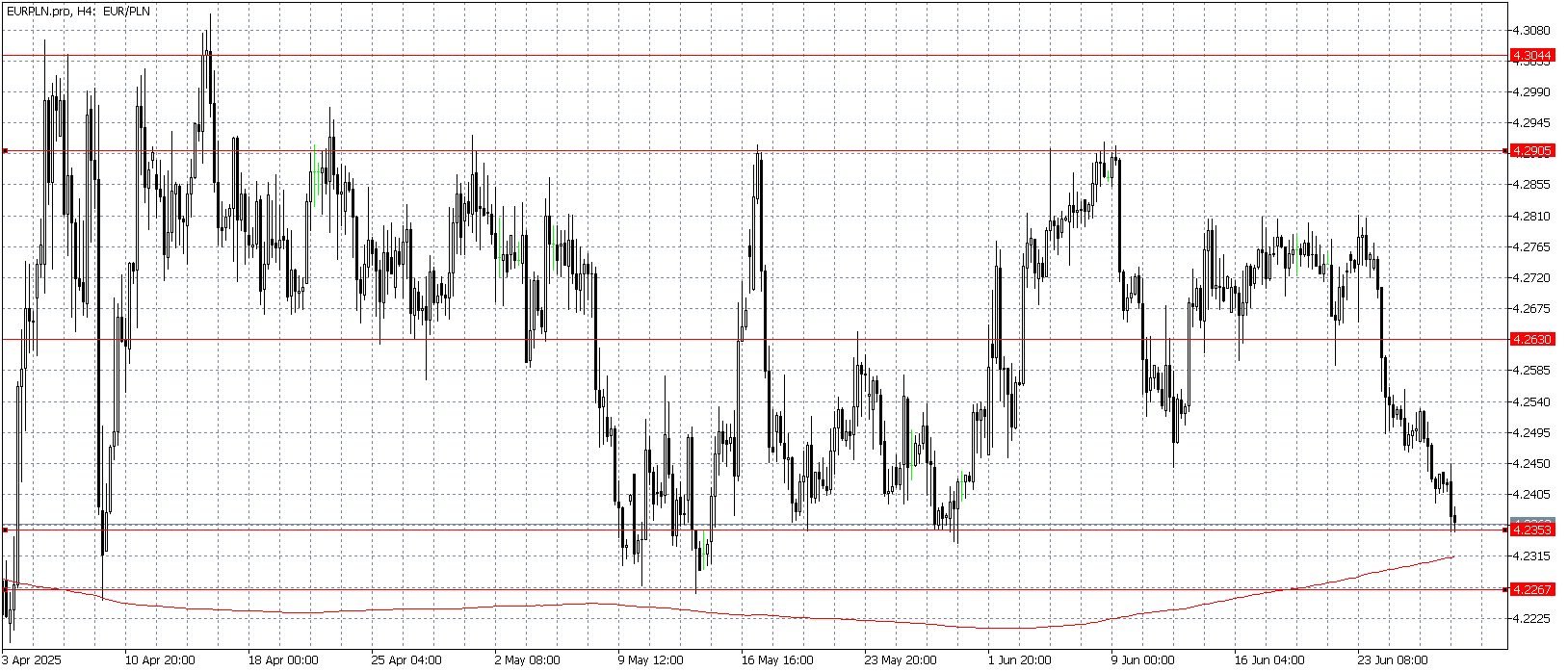This screenshot has height=672, width=1568.
Task: Click the 9 May 12:00 time label
Action: [650, 660]
